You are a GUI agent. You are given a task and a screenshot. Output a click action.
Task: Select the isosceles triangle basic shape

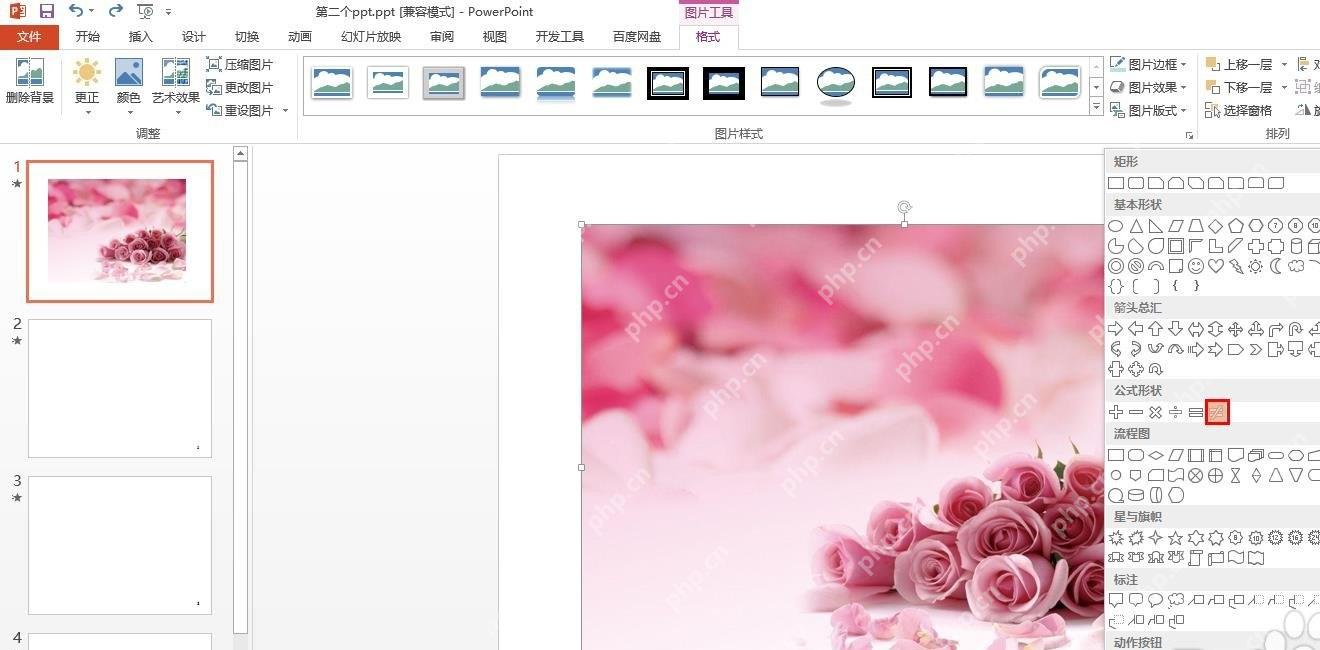pyautogui.click(x=1136, y=226)
